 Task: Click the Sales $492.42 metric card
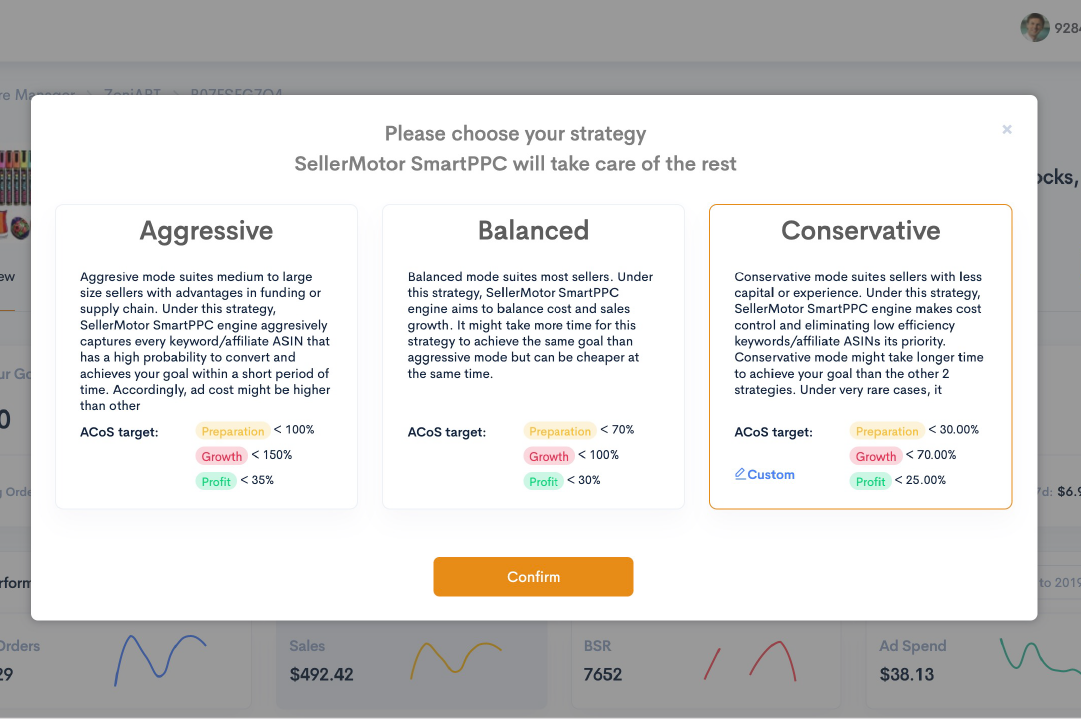[412, 664]
